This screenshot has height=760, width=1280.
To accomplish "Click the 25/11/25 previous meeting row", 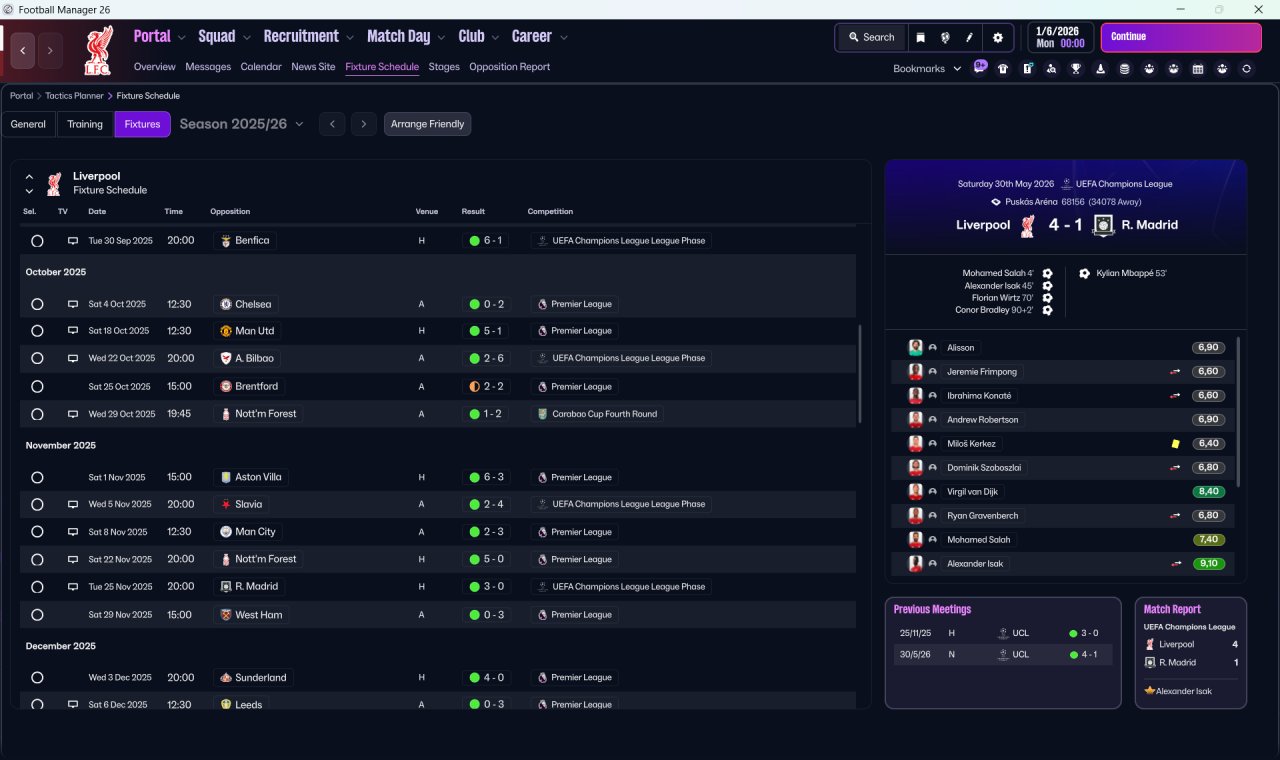I will [x=1002, y=633].
